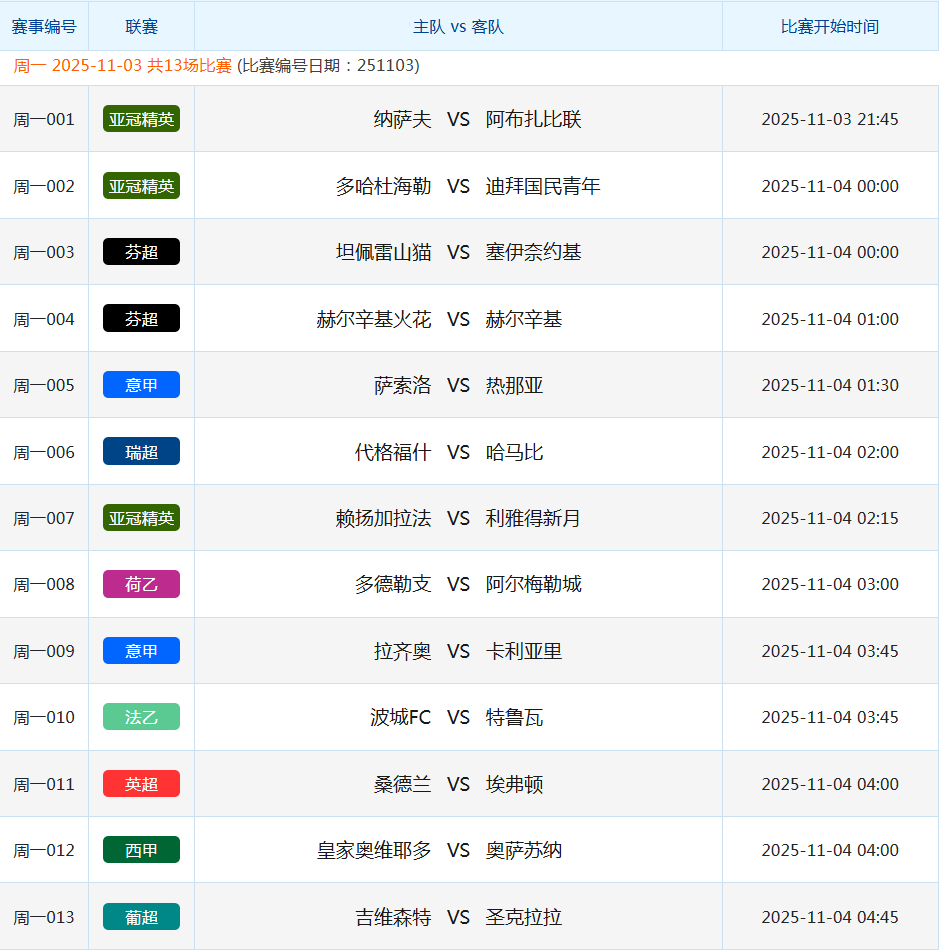Click 芬超 badge in the 坦佩雷山猫 row
The height and width of the screenshot is (950, 940).
(141, 252)
